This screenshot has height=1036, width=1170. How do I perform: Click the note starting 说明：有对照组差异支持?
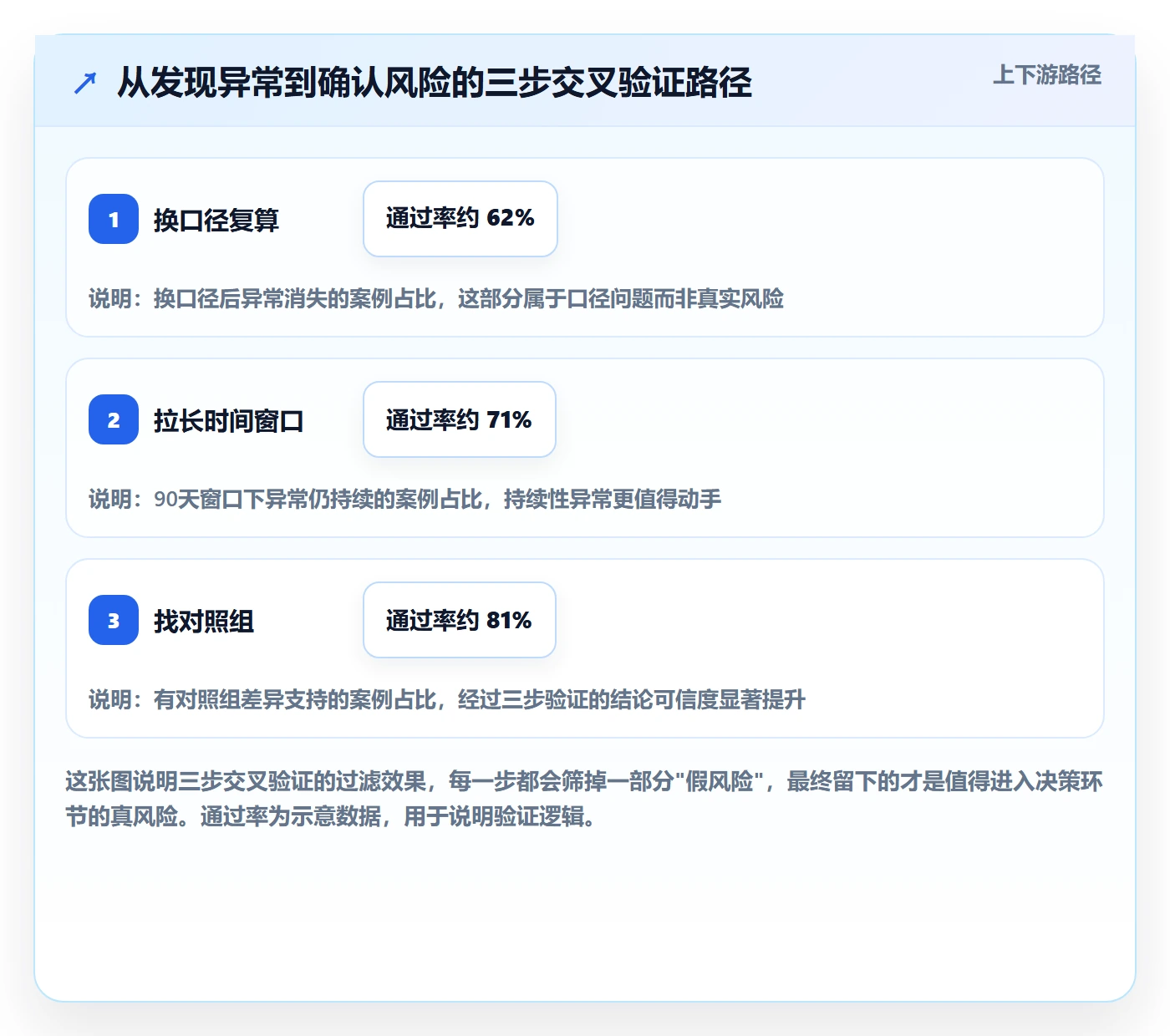click(x=447, y=699)
